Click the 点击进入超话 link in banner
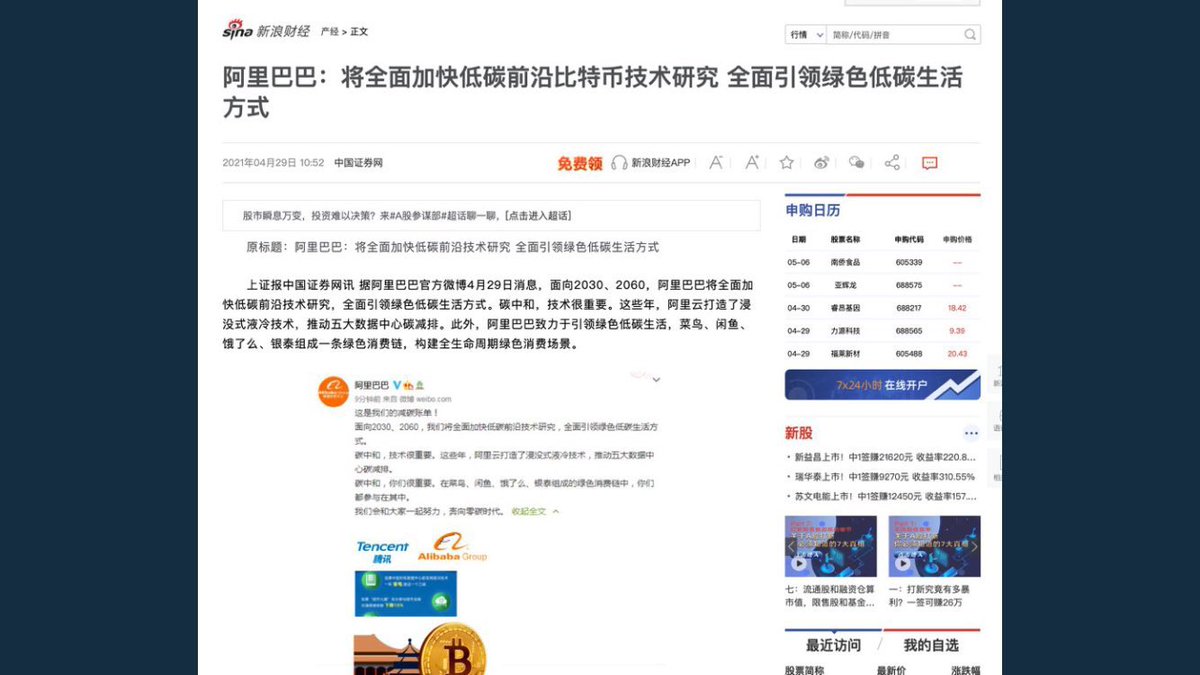The image size is (1200, 675). click(538, 215)
